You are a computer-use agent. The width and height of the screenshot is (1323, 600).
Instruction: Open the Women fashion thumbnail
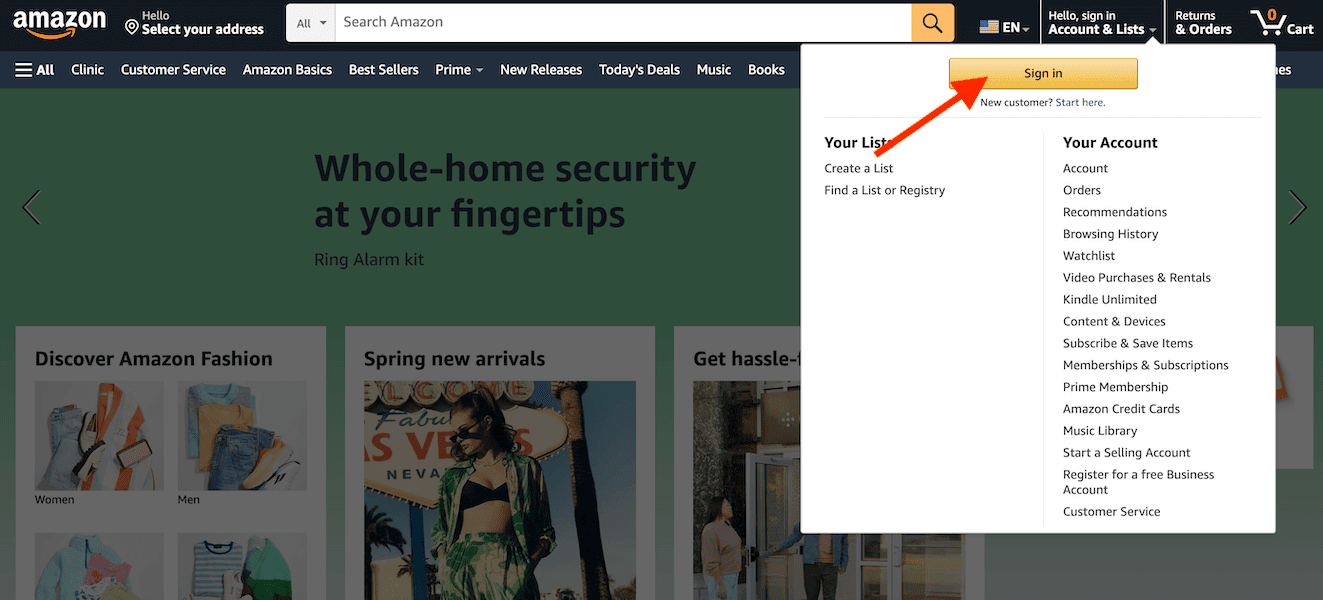99,443
